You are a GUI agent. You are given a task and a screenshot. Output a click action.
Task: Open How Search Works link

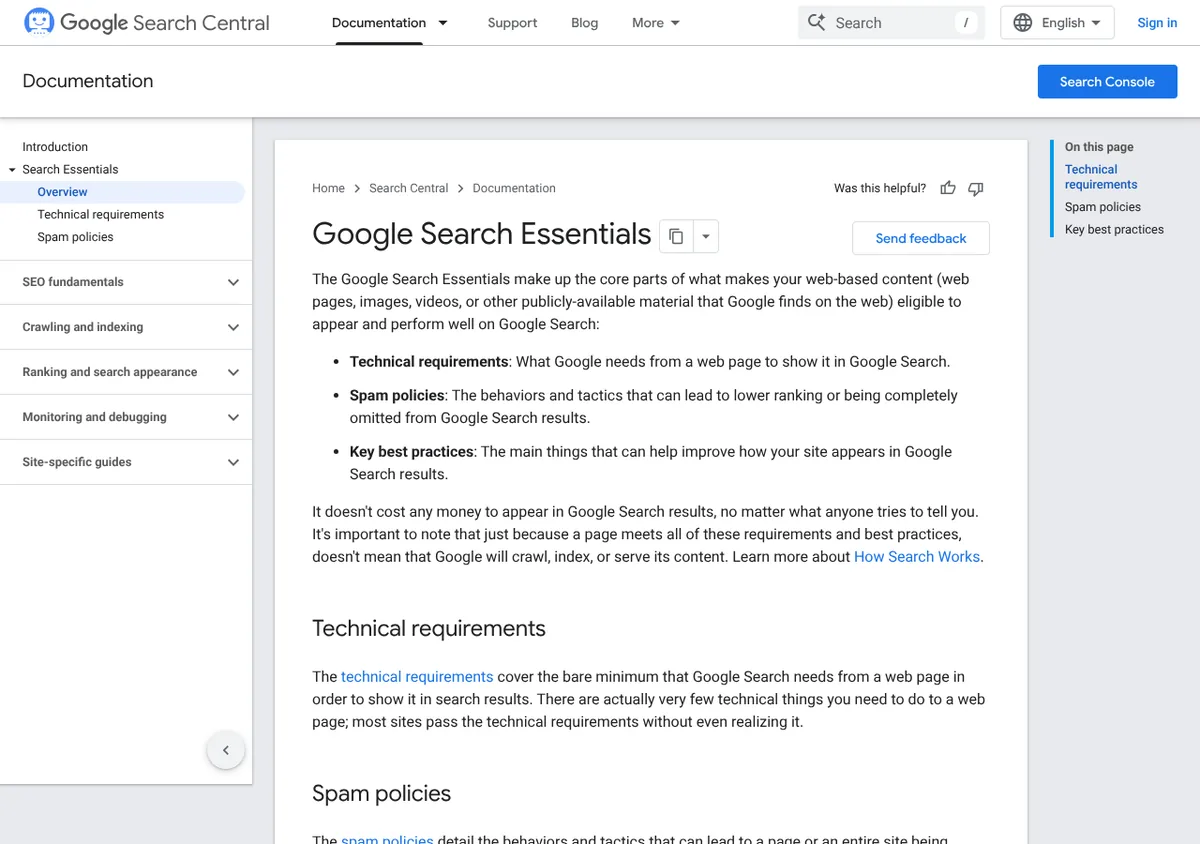click(x=917, y=556)
